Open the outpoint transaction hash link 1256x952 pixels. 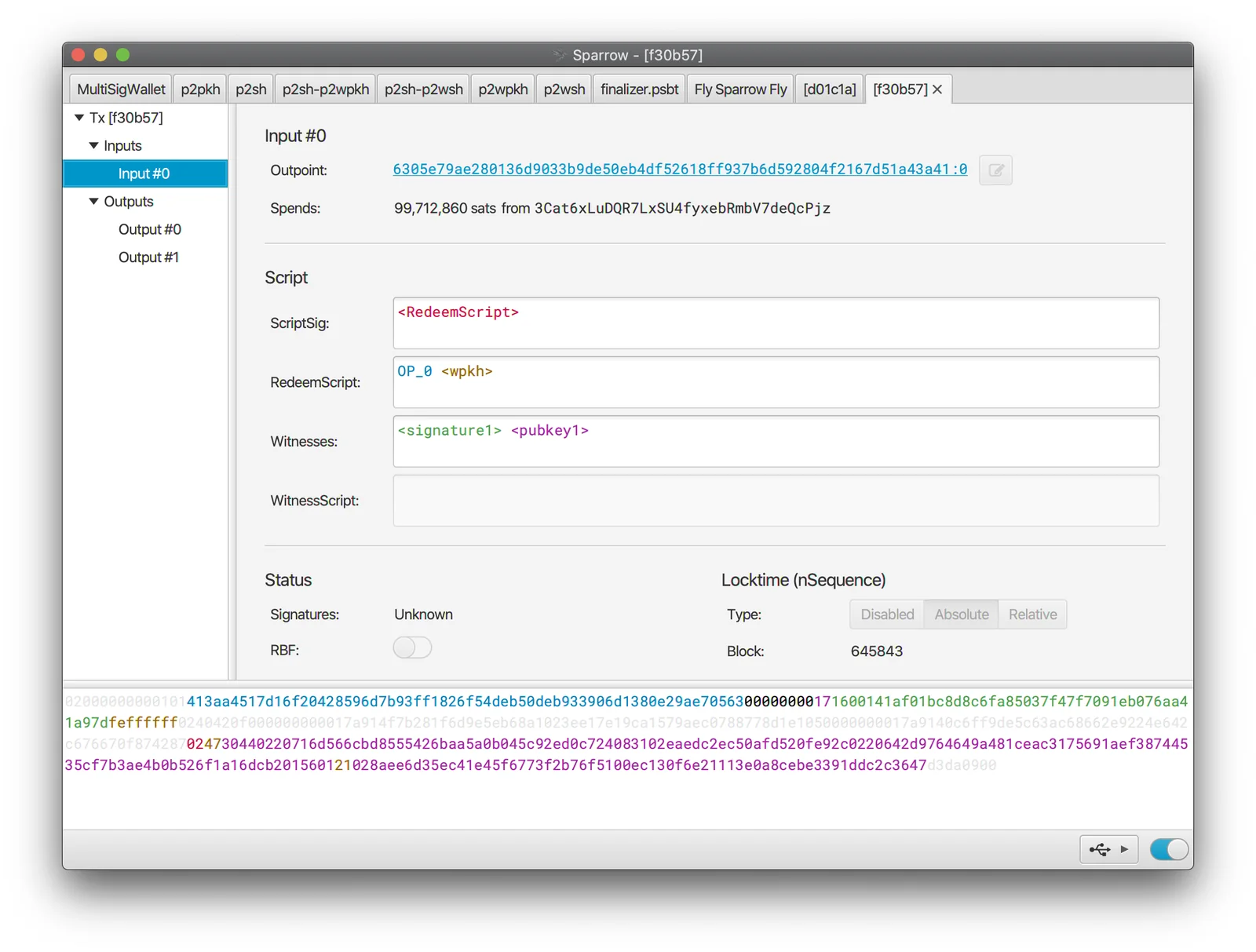[x=680, y=170]
